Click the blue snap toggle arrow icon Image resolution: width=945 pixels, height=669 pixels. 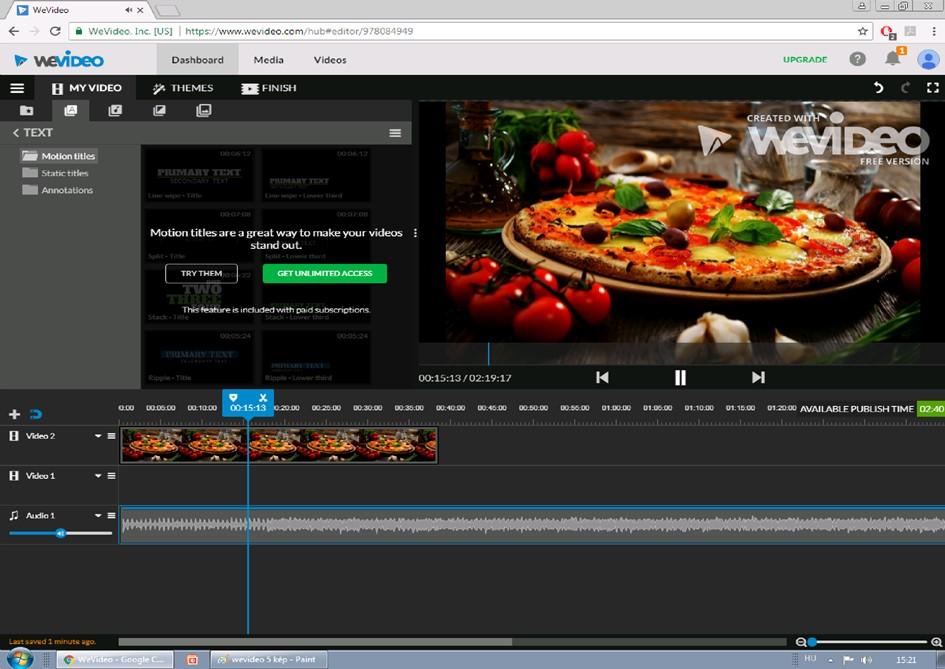(x=36, y=414)
